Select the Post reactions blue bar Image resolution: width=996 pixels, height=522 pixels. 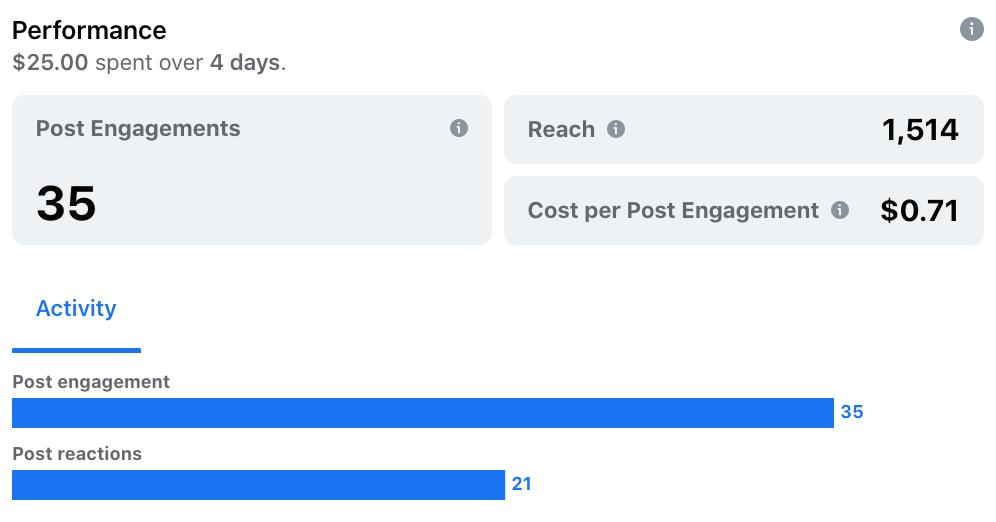pyautogui.click(x=258, y=484)
